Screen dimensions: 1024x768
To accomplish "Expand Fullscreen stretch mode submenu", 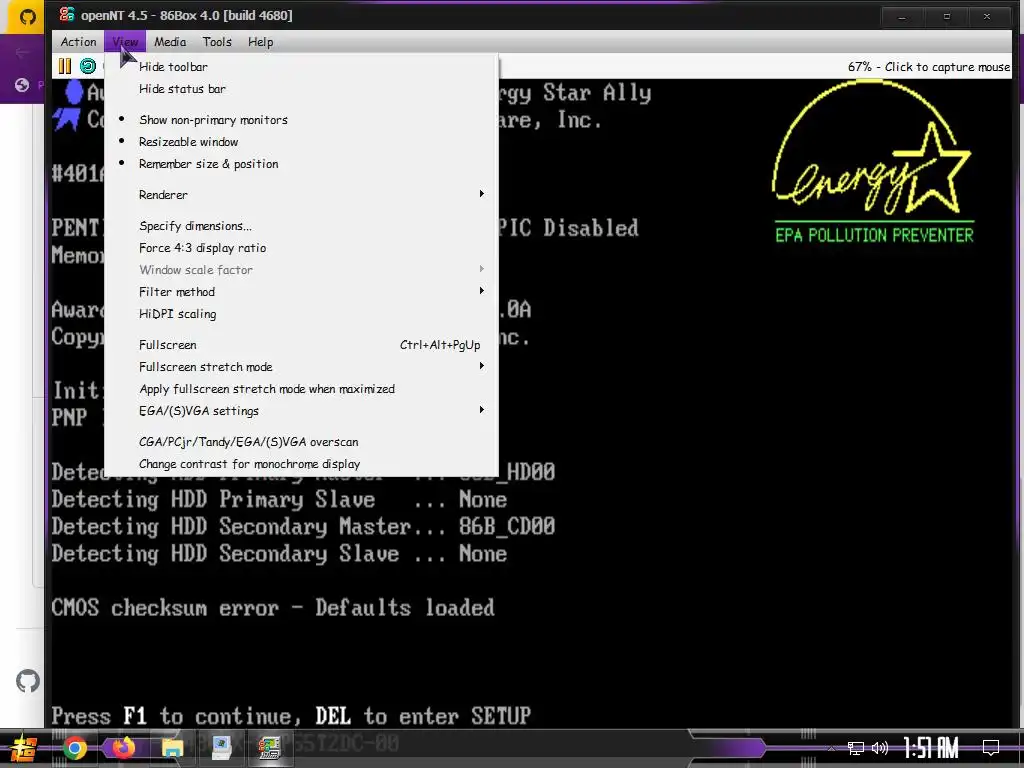I will pos(301,367).
